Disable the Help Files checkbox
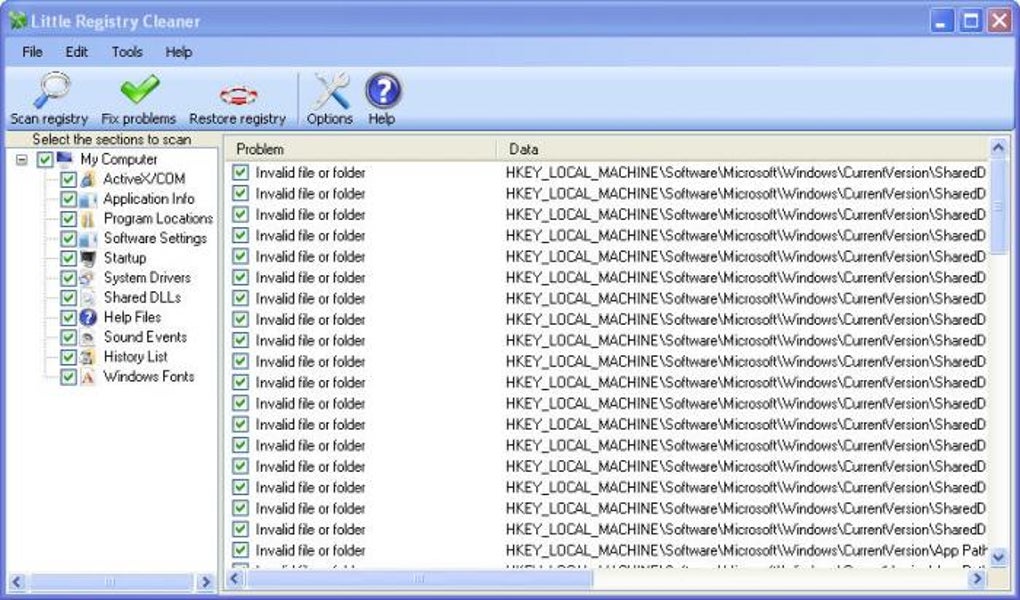The image size is (1020, 600). [68, 318]
